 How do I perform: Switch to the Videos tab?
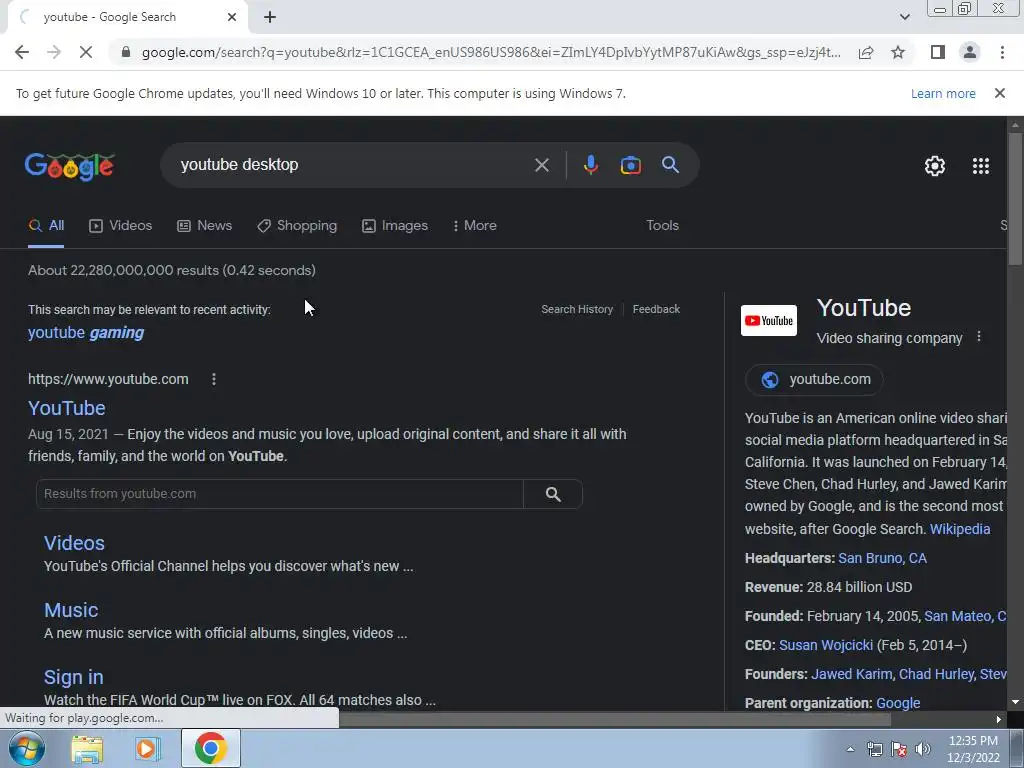120,225
